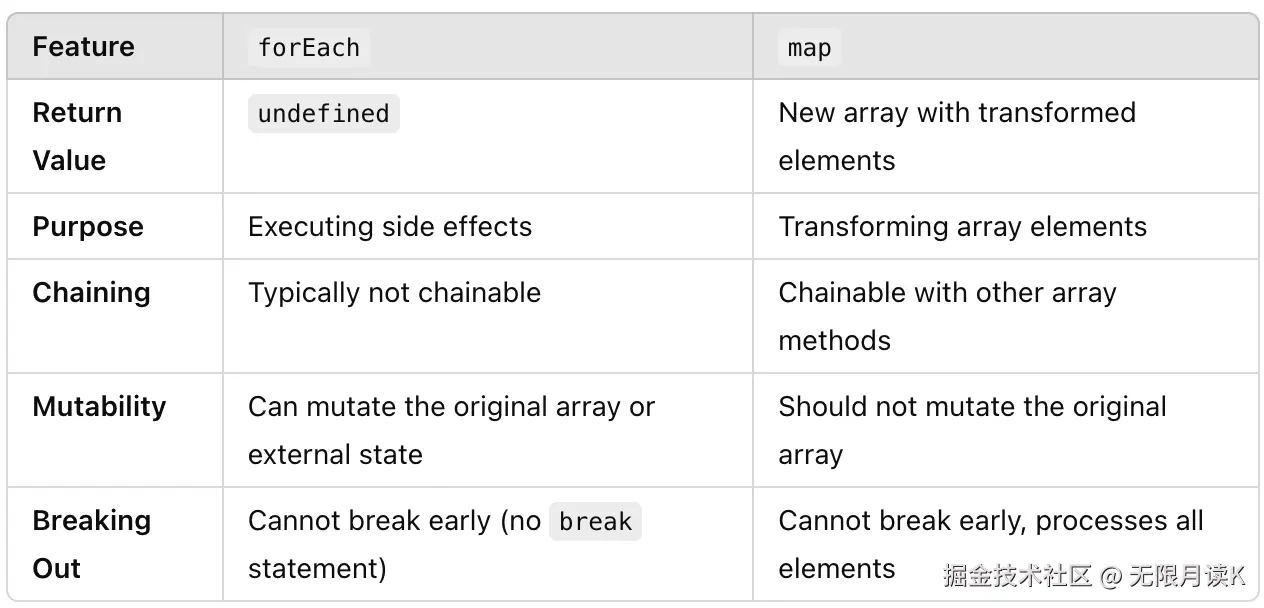Select the map code header
The width and height of the screenshot is (1264, 608).
809,47
